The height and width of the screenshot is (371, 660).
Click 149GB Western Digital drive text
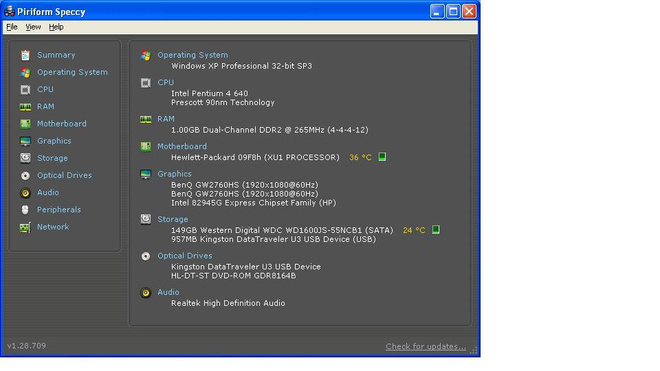tap(282, 230)
